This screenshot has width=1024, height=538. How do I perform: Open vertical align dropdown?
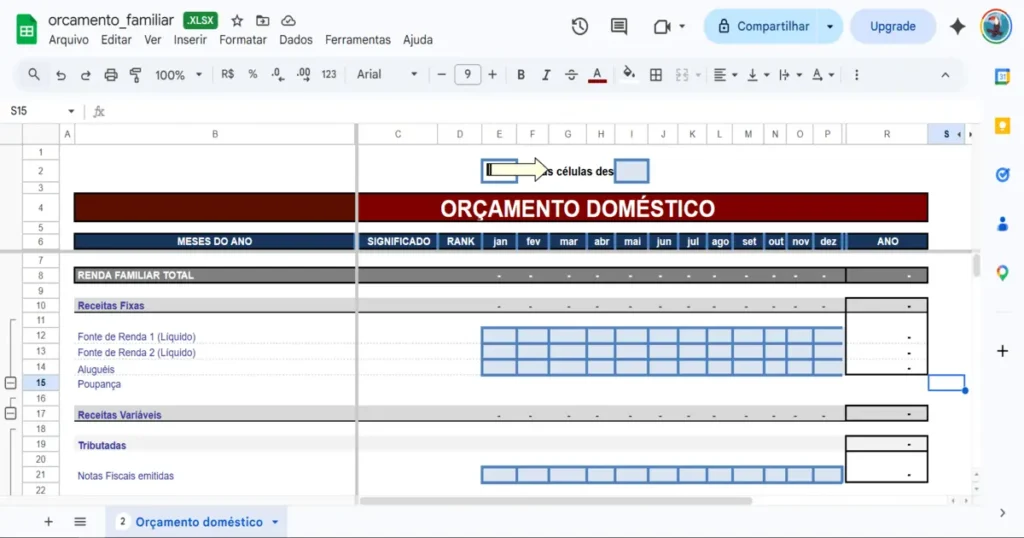758,75
